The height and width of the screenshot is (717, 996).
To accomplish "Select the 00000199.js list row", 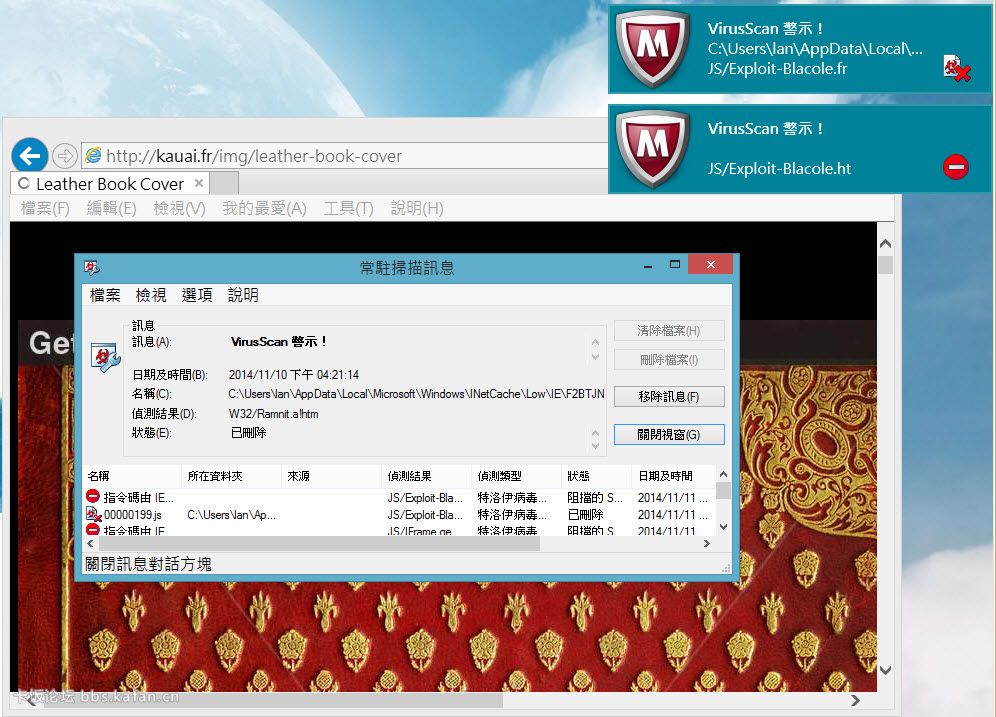I will [x=399, y=514].
